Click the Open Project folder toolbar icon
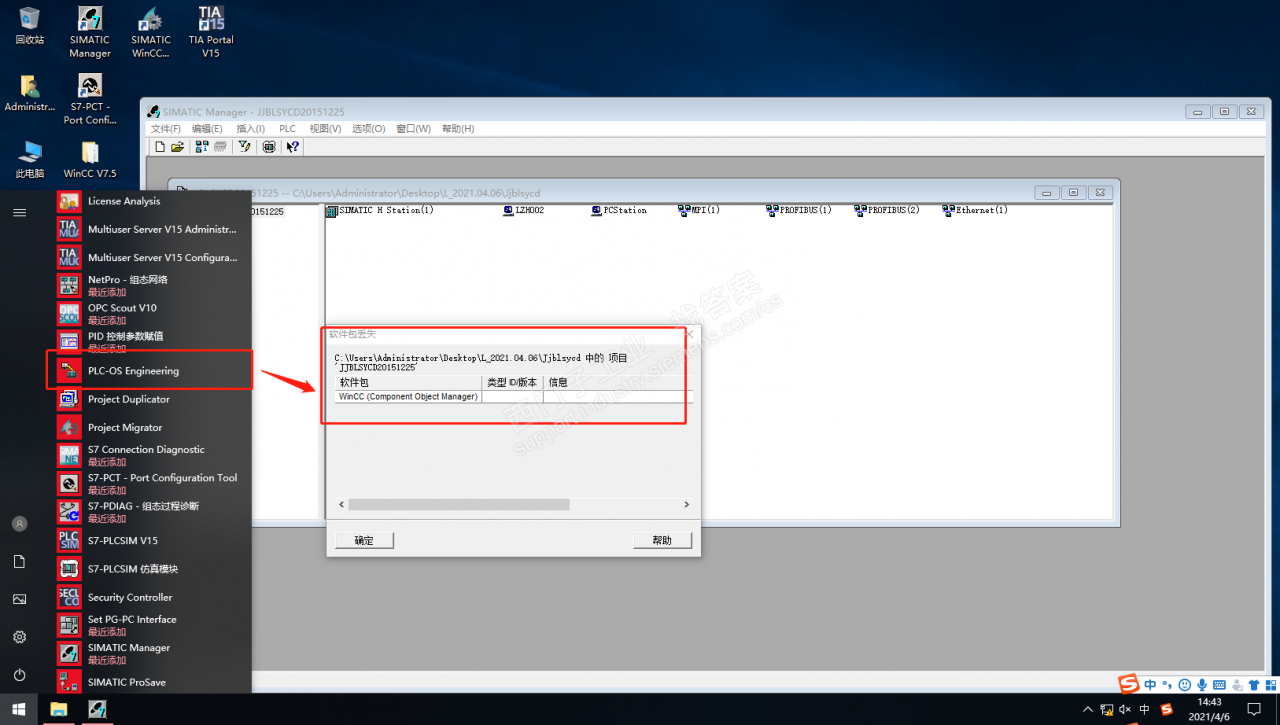1280x725 pixels. coord(177,147)
